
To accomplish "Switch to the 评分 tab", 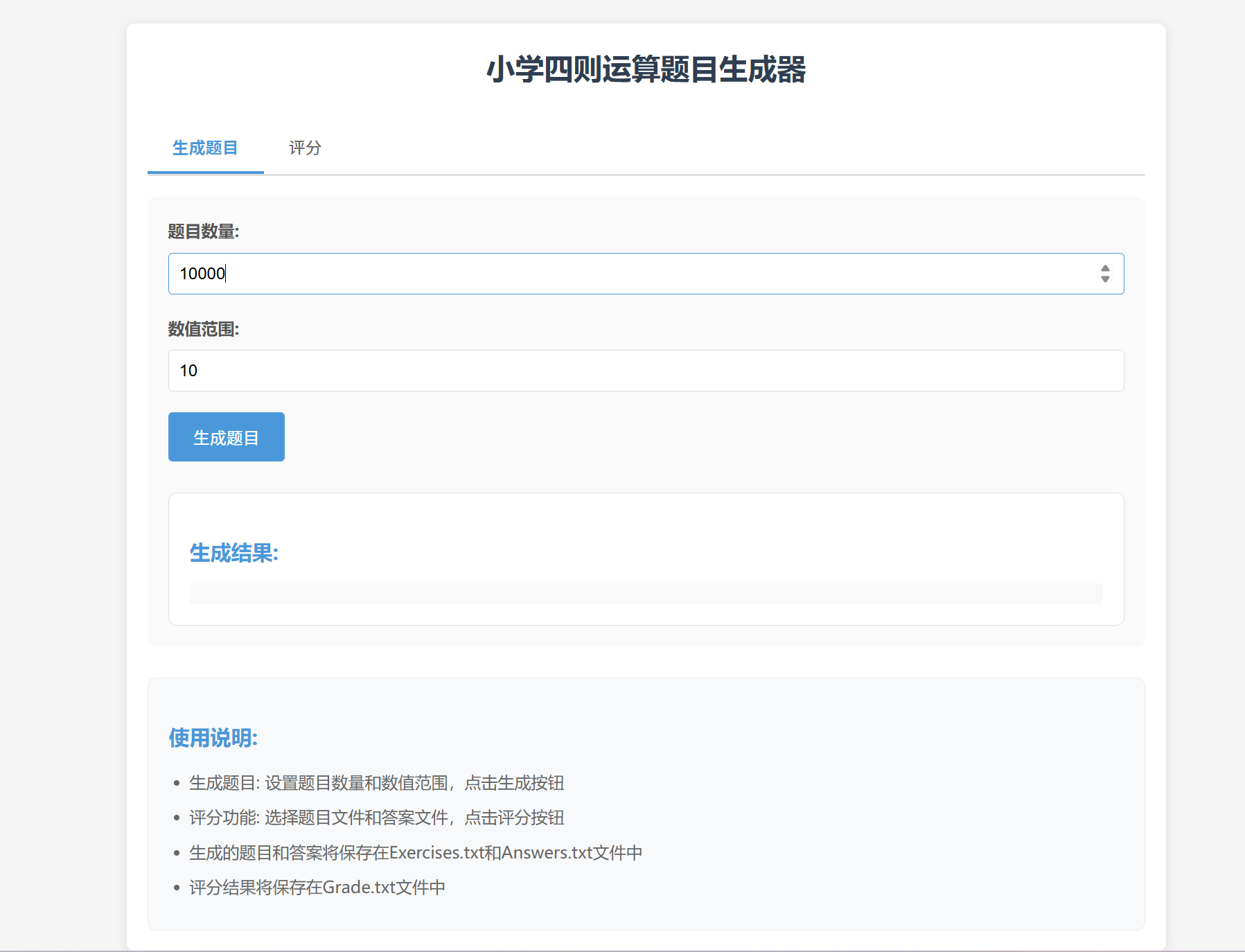I will tap(305, 148).
